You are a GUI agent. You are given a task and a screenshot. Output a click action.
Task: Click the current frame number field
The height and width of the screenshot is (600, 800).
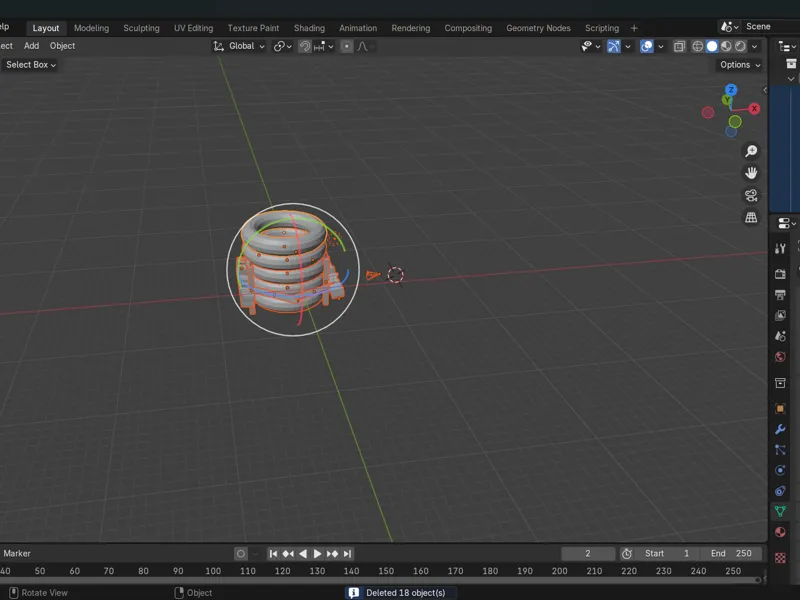pos(588,554)
